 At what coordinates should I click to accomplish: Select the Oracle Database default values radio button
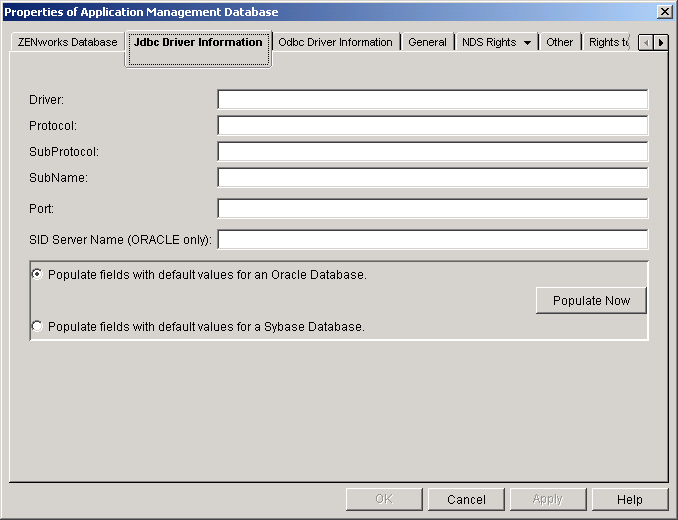pyautogui.click(x=37, y=274)
